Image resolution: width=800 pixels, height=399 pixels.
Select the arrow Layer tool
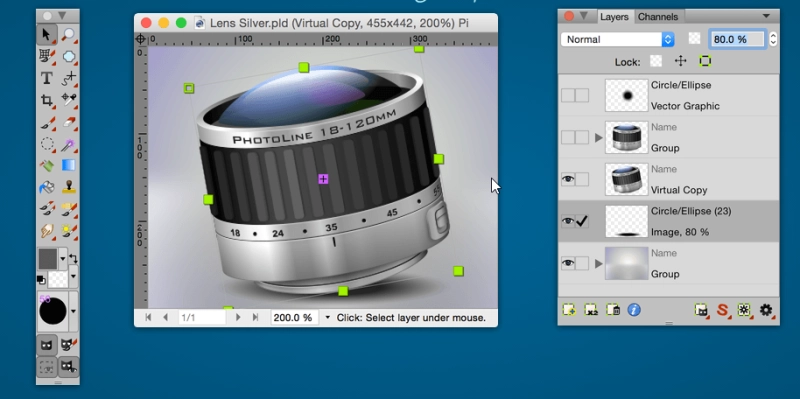coord(47,35)
